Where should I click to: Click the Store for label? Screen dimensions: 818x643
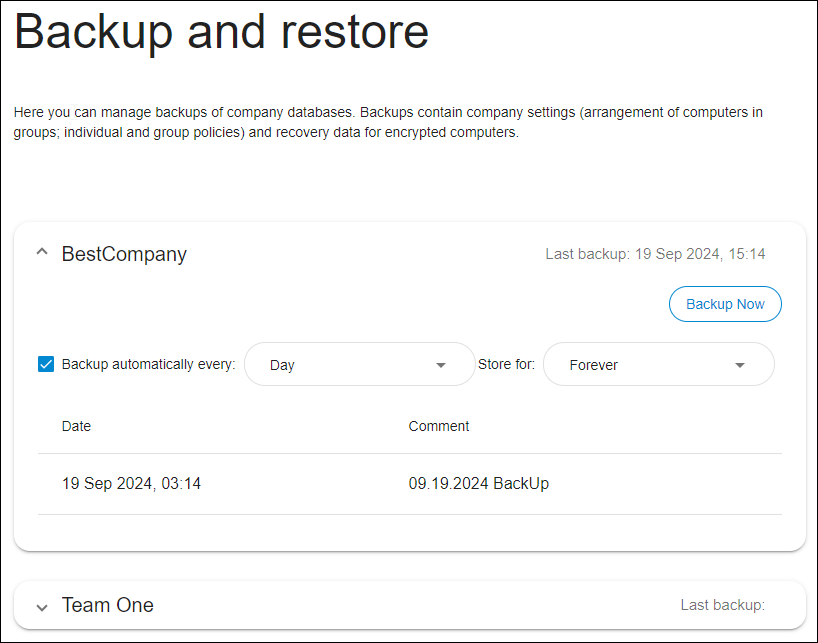[507, 364]
